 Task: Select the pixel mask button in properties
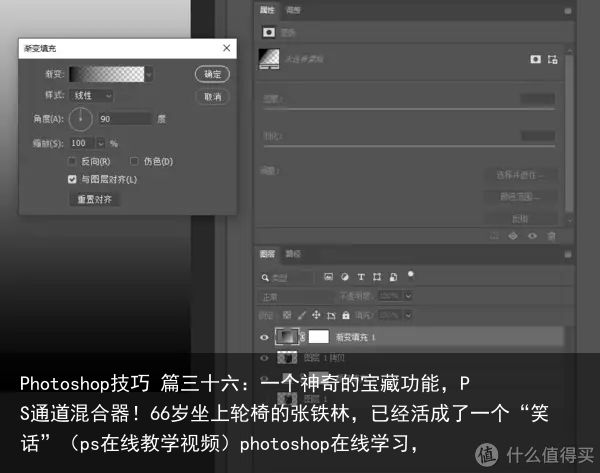click(535, 59)
